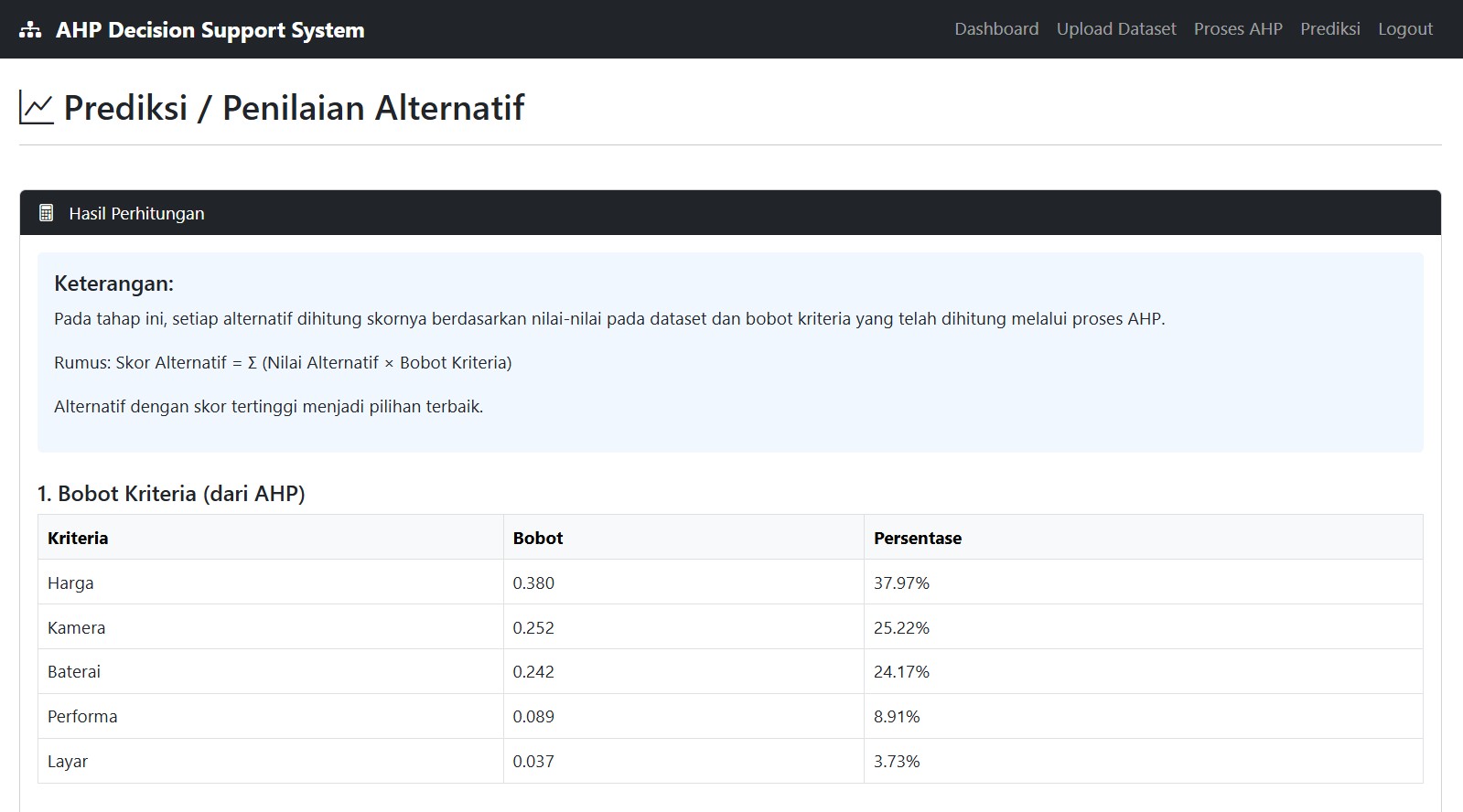Screen dimensions: 1463x812
Task: Click the Keterangan: heading
Action: point(113,283)
